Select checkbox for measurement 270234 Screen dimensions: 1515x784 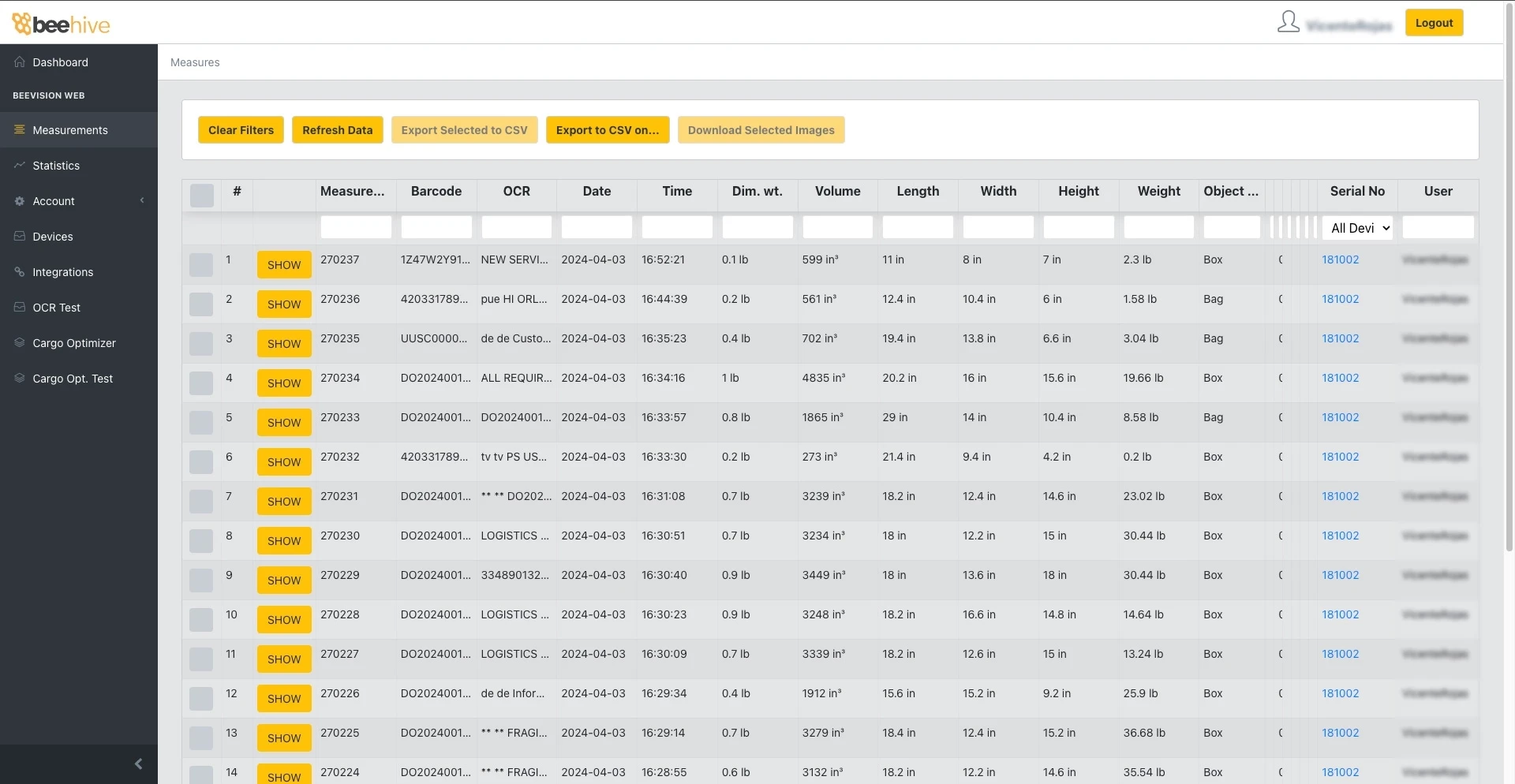201,383
